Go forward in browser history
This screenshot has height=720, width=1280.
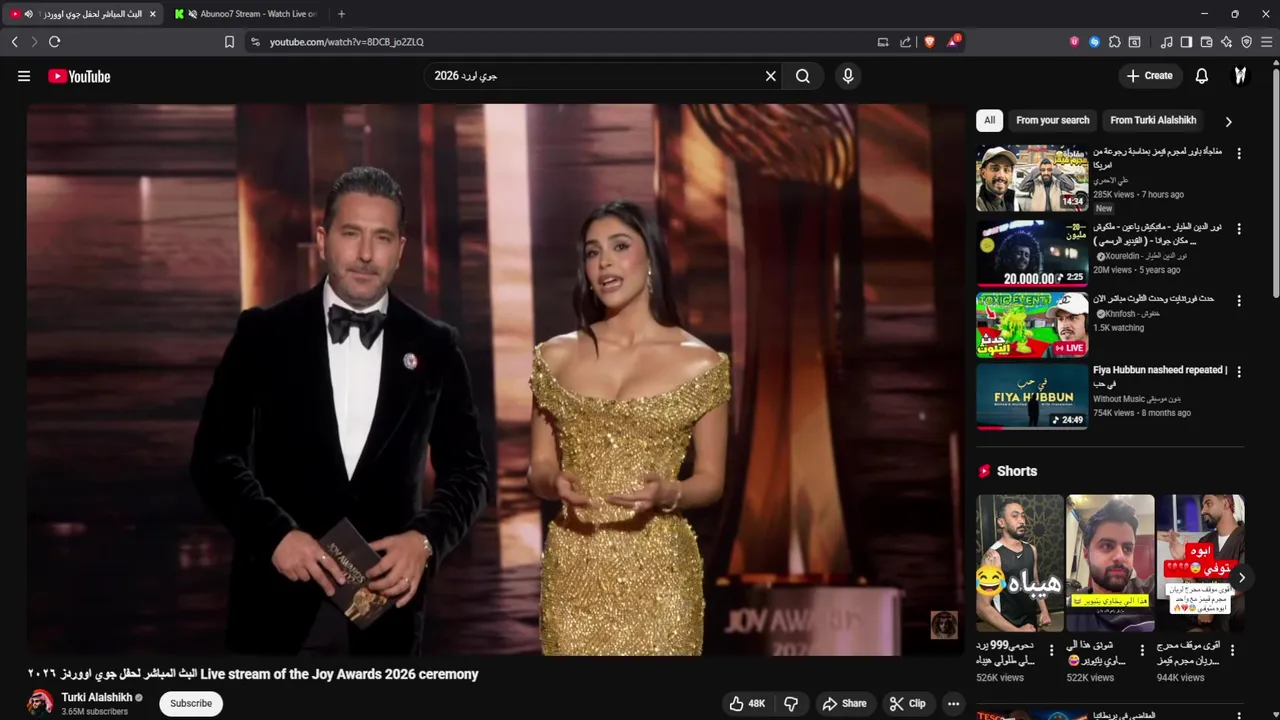(34, 42)
